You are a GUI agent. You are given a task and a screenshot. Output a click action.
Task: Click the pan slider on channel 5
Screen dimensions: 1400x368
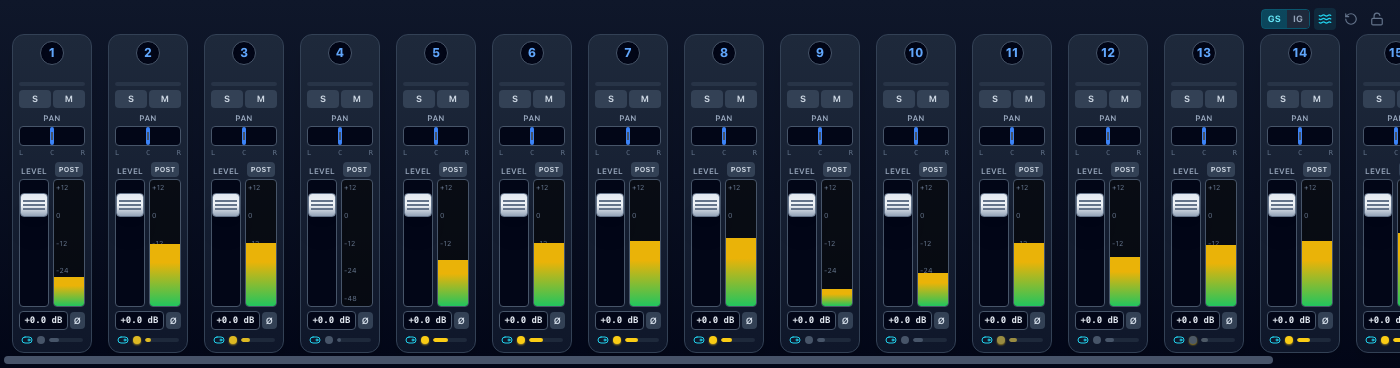436,136
